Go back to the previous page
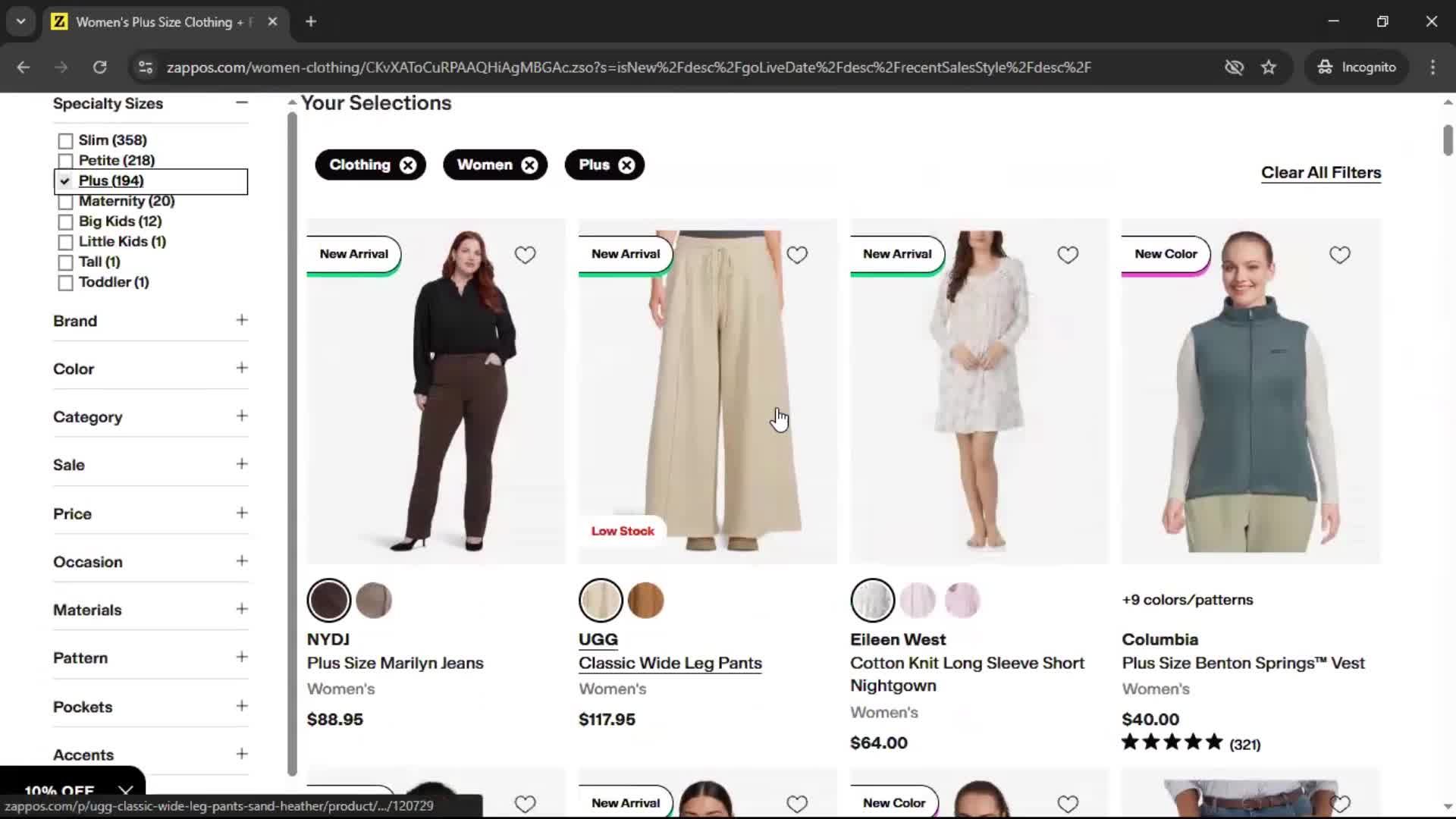This screenshot has height=819, width=1456. [x=24, y=67]
